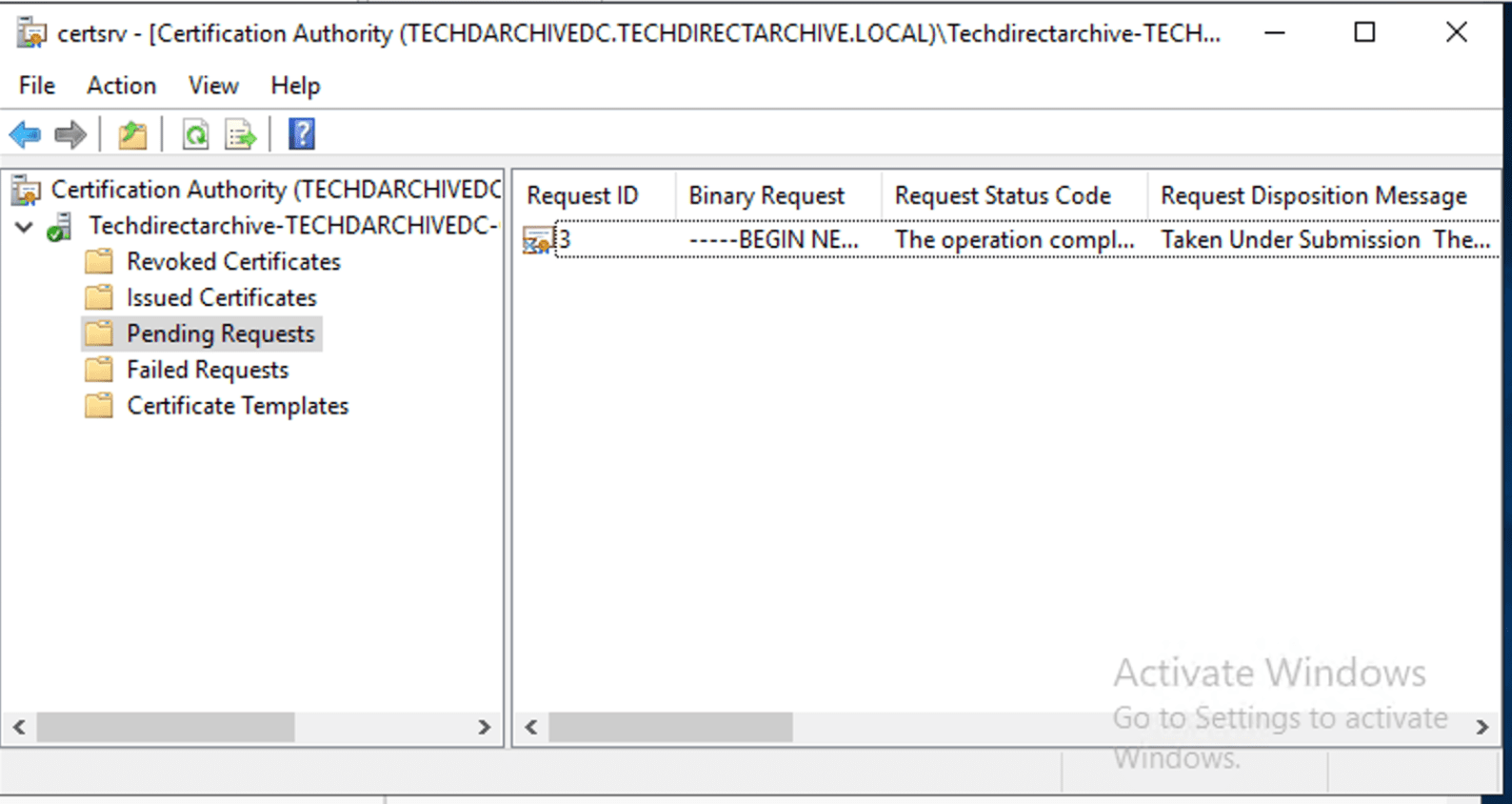
Task: Open the Action menu
Action: (x=121, y=86)
